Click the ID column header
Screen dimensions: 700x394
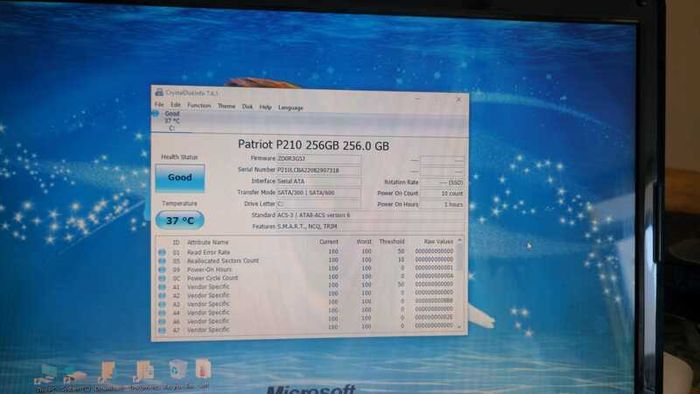(x=176, y=242)
